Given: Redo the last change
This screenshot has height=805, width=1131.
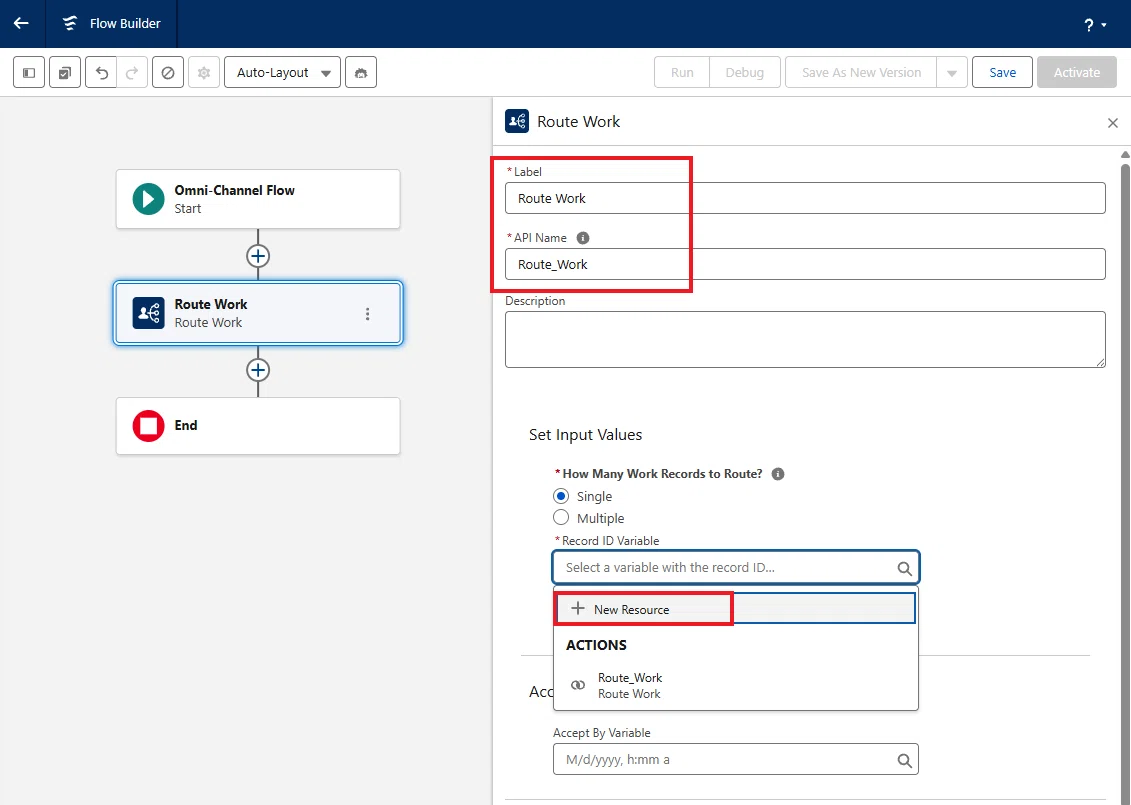Looking at the screenshot, I should (132, 72).
